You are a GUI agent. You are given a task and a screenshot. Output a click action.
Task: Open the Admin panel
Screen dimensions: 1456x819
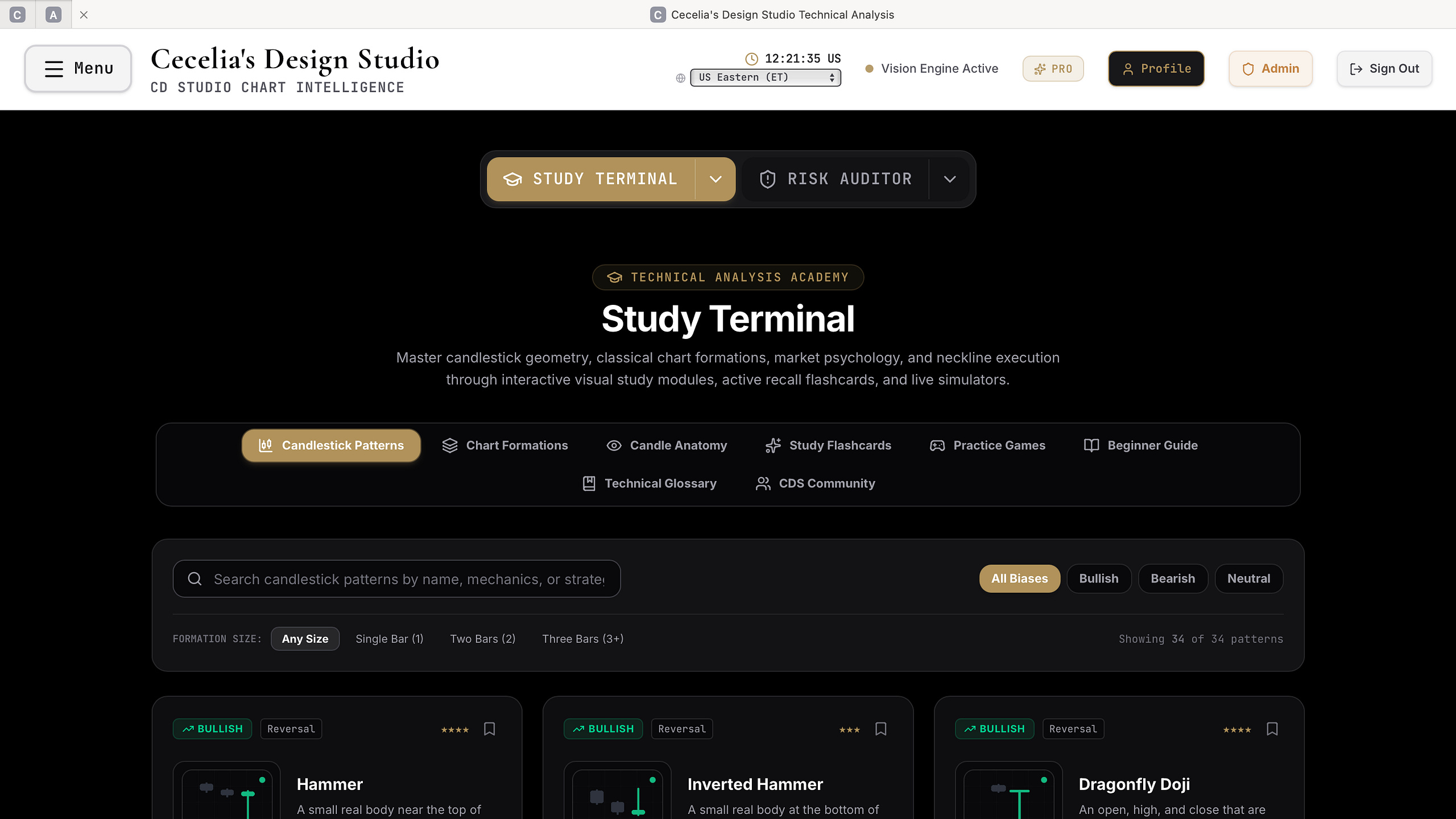coord(1271,69)
